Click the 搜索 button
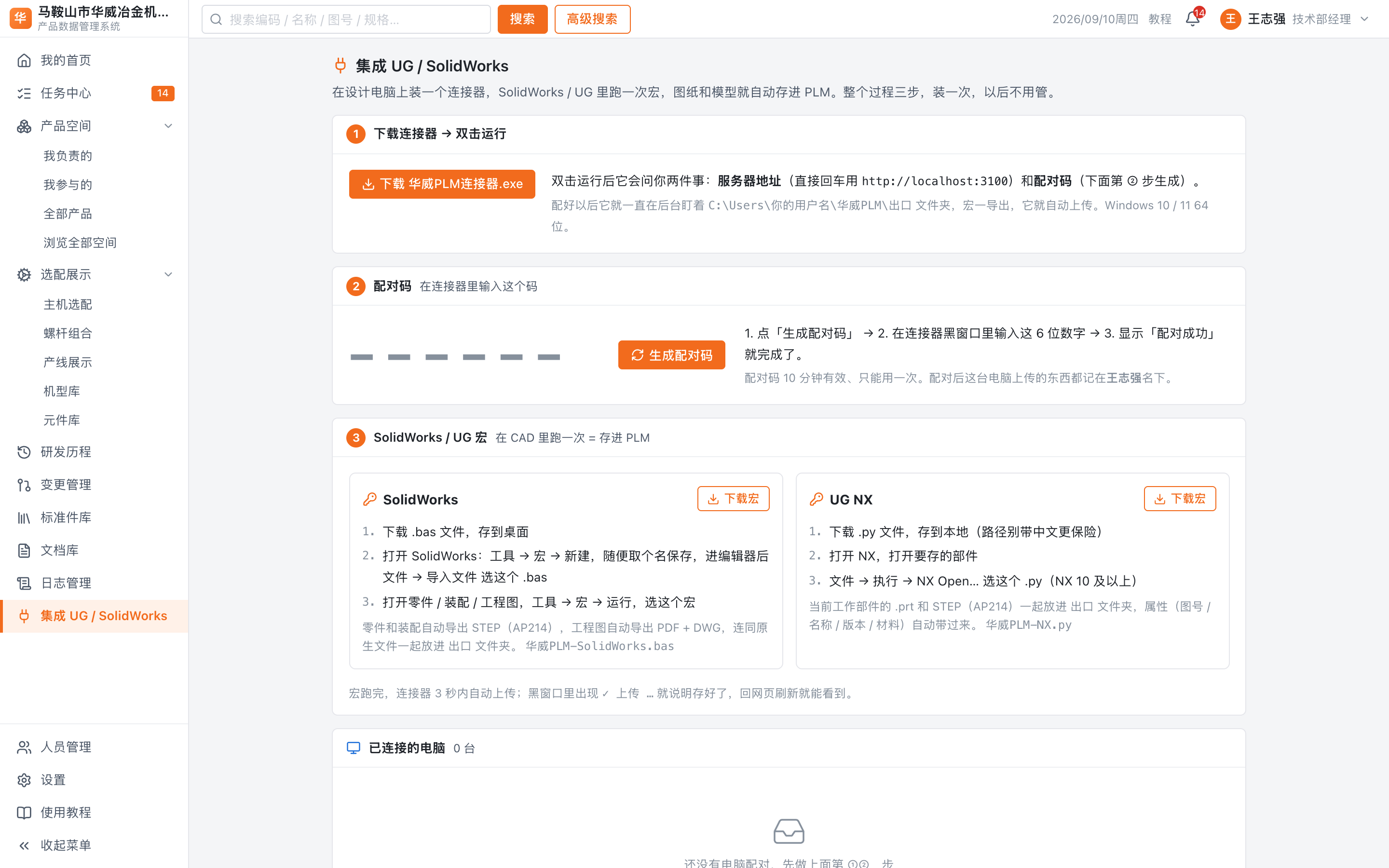Viewport: 1389px width, 868px height. tap(522, 19)
